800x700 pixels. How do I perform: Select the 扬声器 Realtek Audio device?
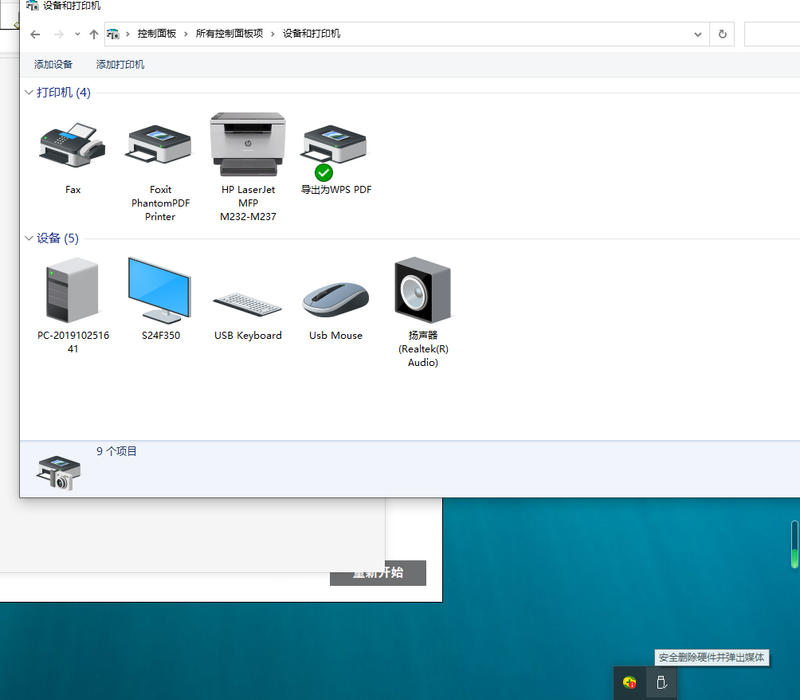coord(422,290)
